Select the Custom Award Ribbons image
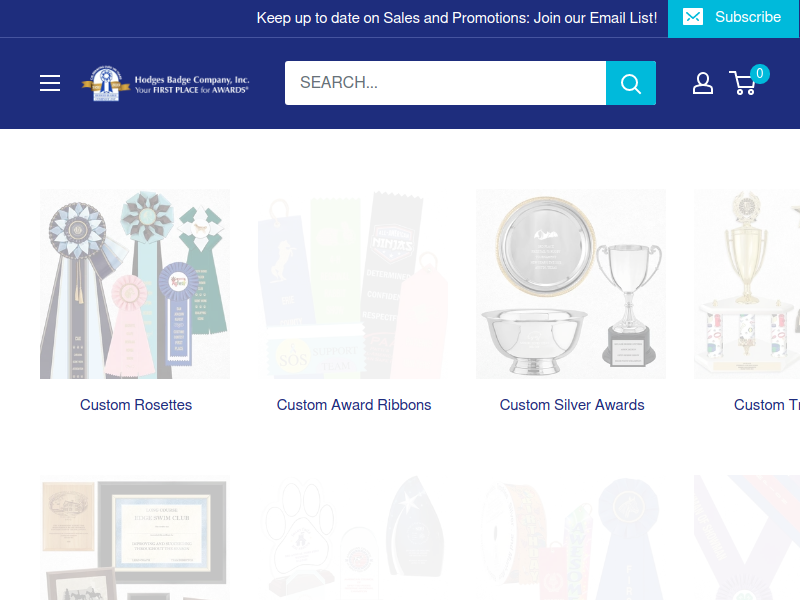Viewport: 800px width, 600px height. click(353, 284)
